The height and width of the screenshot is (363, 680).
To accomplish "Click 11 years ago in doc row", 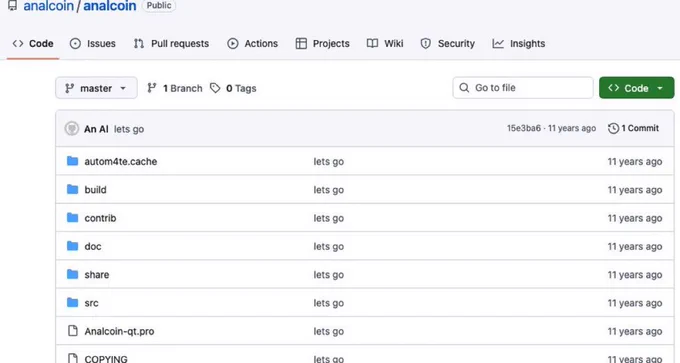I will [x=635, y=246].
